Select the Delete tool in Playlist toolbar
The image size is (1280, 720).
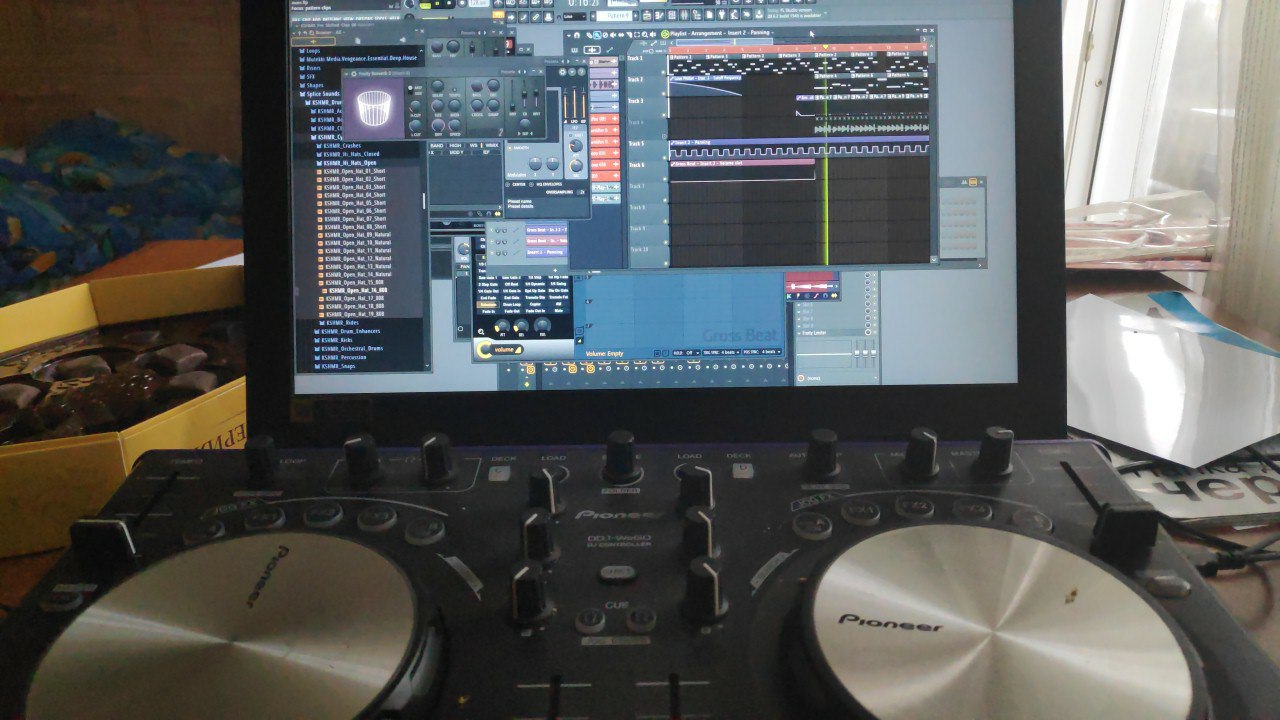[605, 34]
